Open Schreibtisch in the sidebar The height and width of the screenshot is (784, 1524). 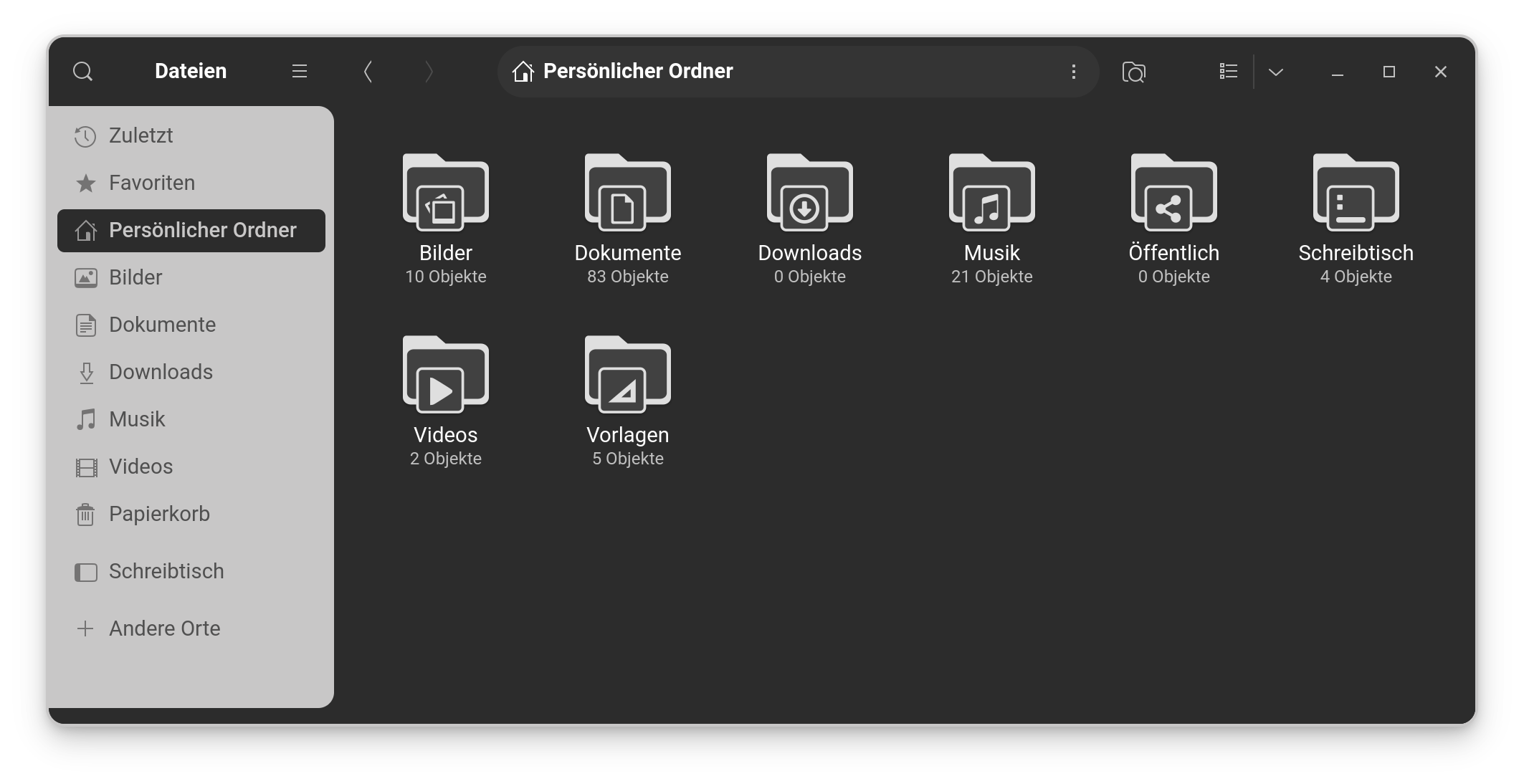(191, 571)
